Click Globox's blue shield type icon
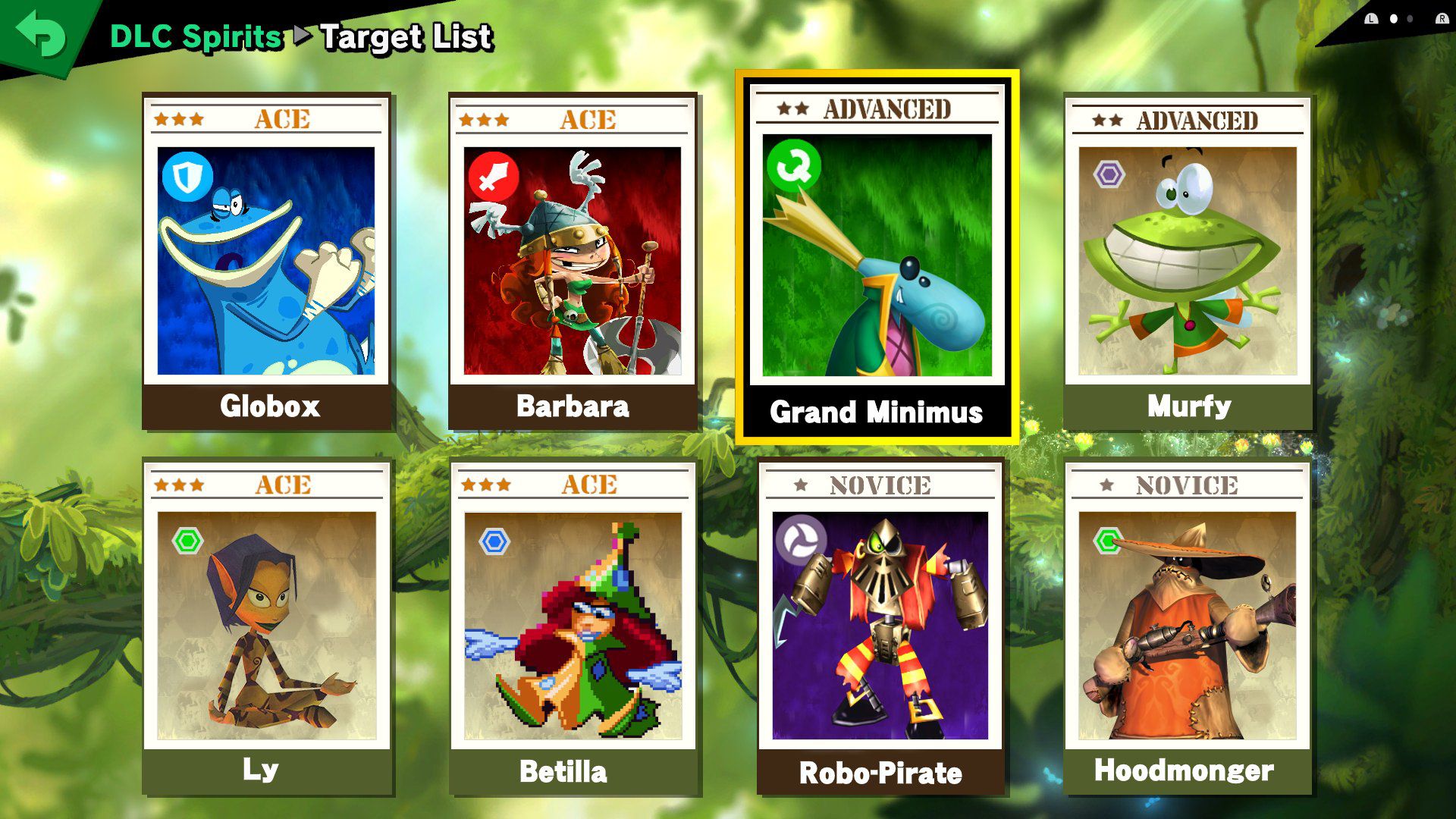 coord(186,177)
